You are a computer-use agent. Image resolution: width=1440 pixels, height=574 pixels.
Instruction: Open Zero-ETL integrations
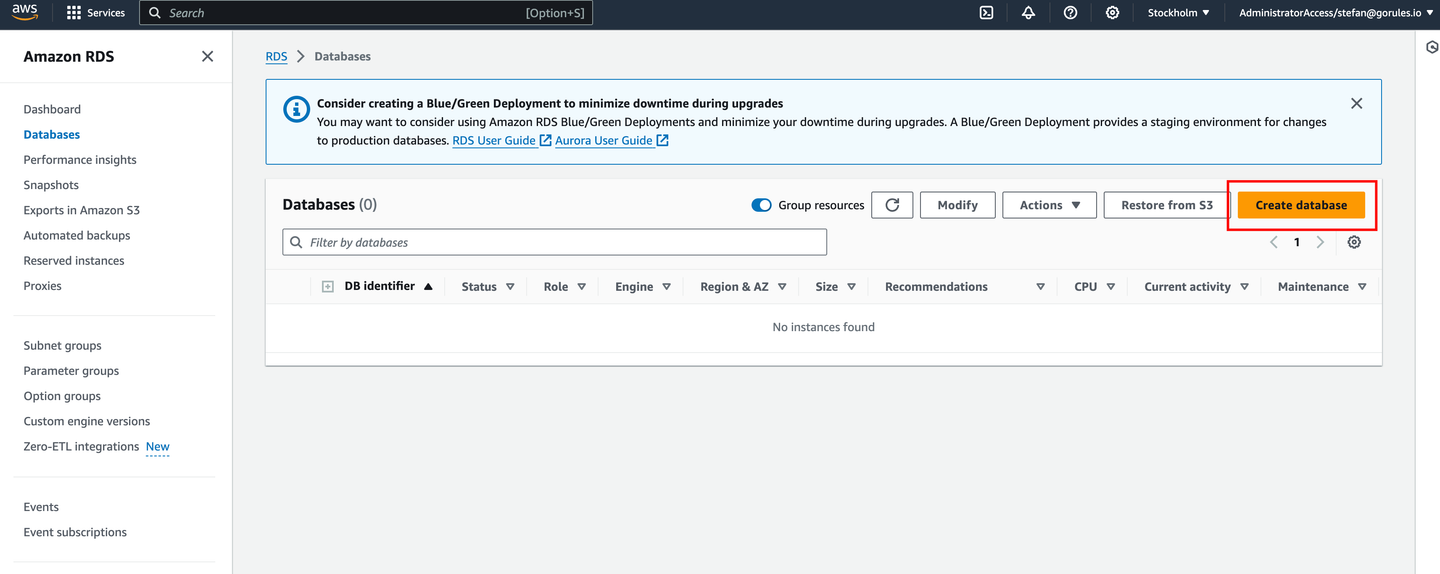click(x=81, y=447)
